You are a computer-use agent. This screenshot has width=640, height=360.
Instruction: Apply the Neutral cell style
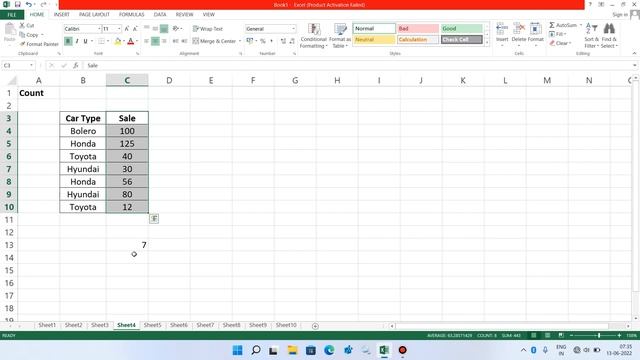tap(374, 40)
